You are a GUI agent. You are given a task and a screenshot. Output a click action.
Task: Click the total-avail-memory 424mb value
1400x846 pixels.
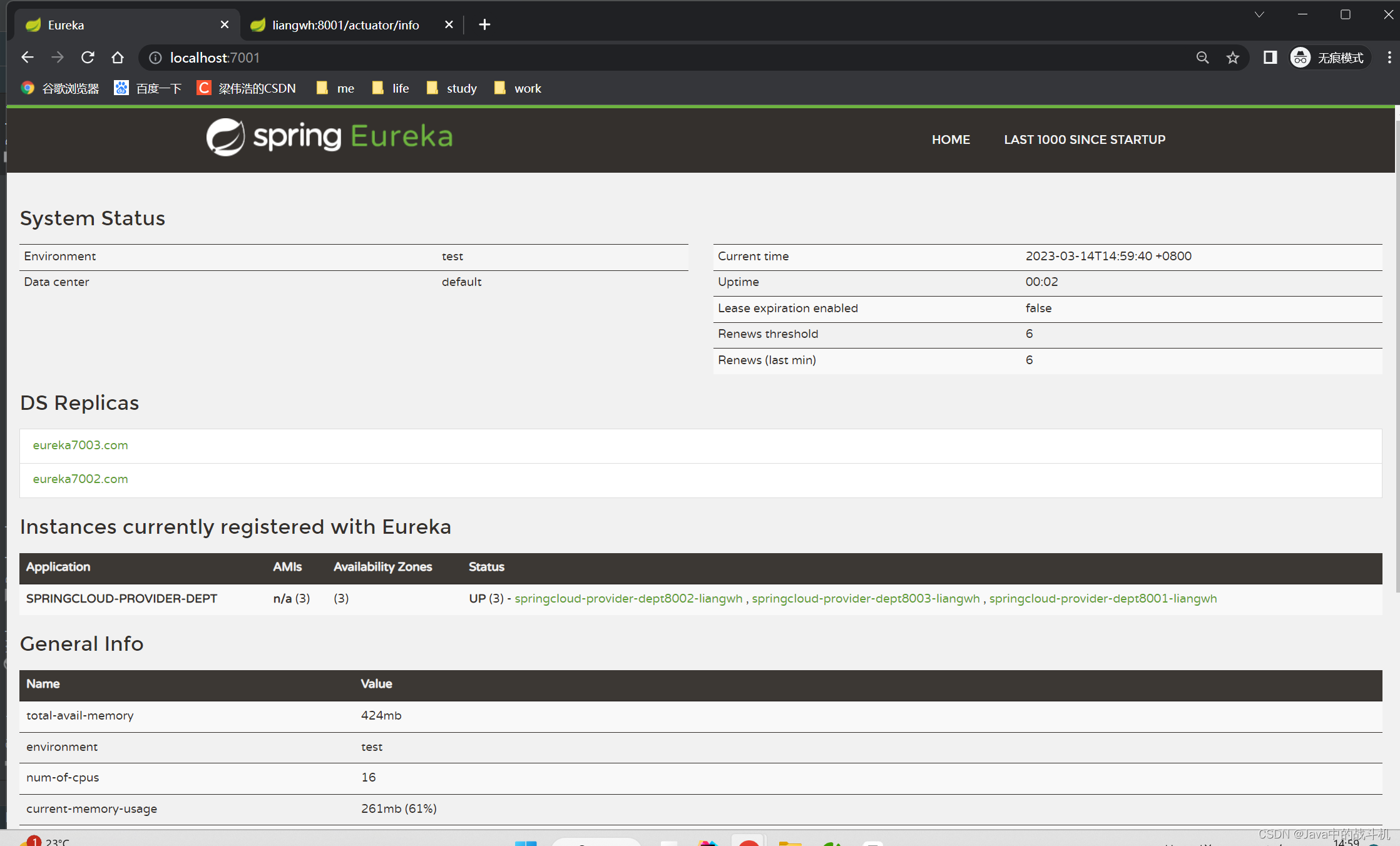[x=381, y=715]
